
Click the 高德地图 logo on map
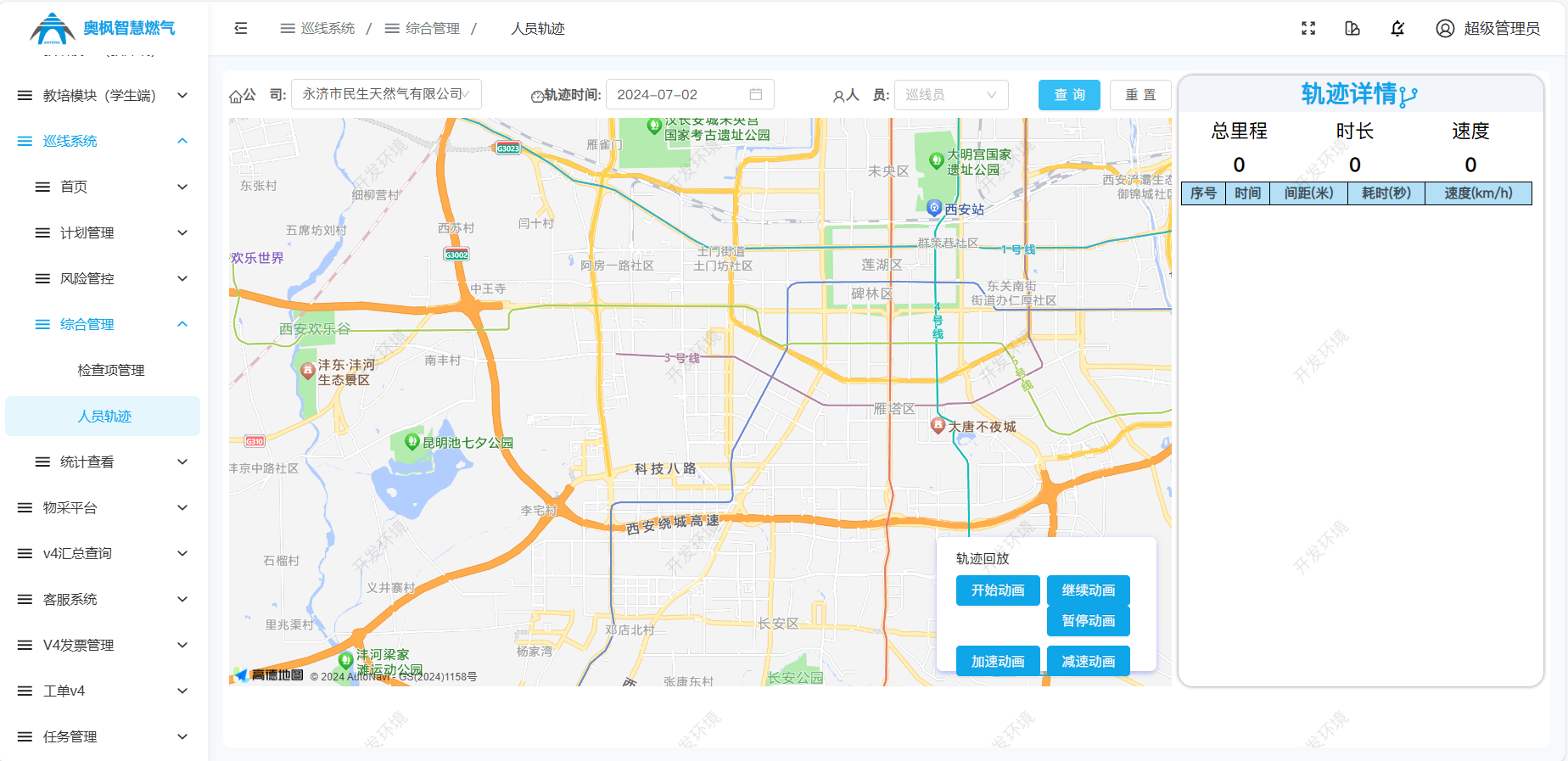point(269,674)
